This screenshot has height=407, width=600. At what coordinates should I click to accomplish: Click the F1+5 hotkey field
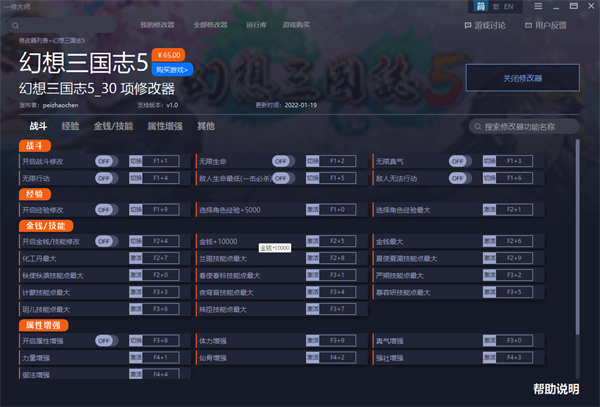coord(337,178)
